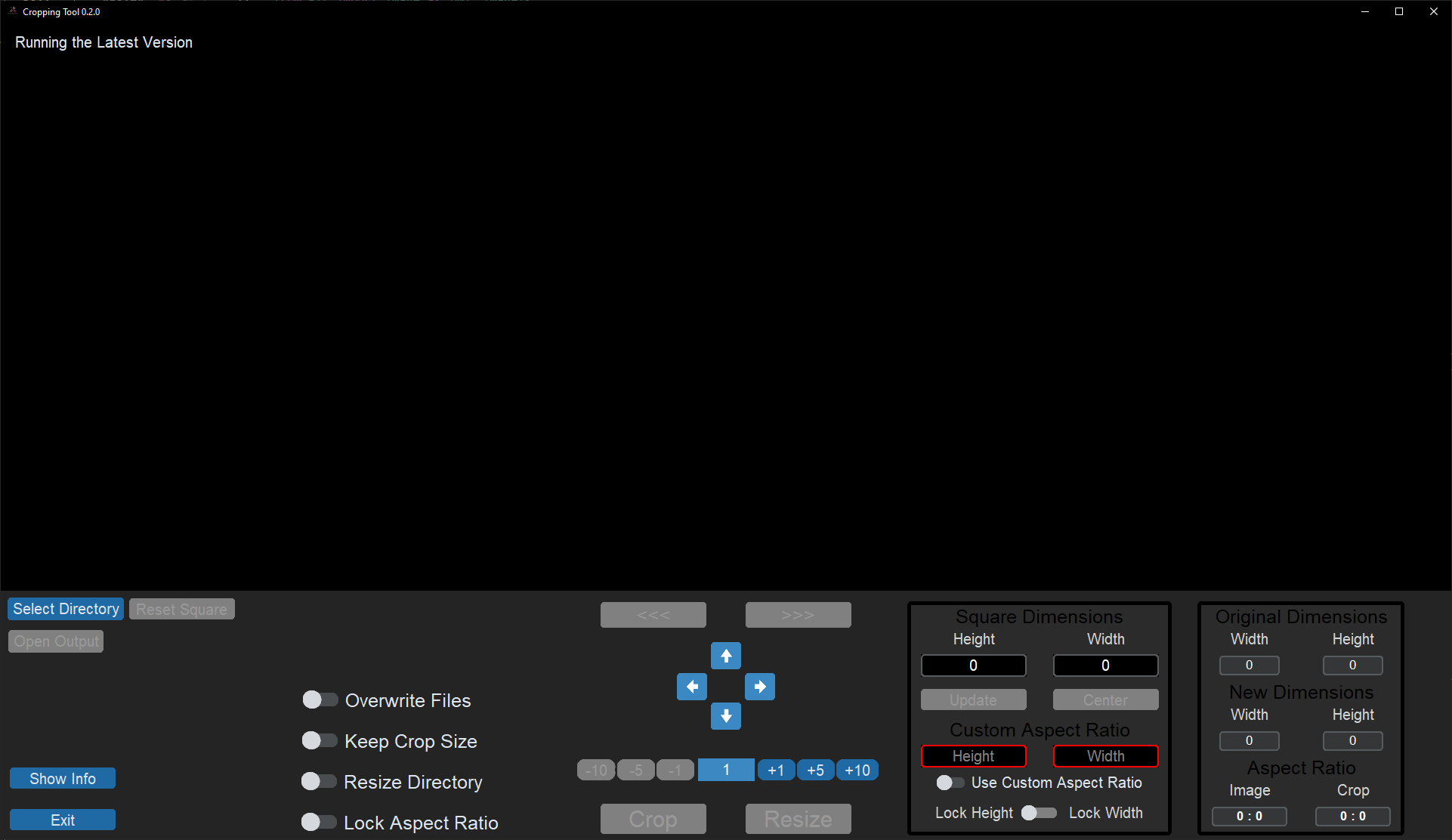Screen dimensions: 1452x840
Task: Click the Square Dimensions Width field
Action: [1105, 666]
